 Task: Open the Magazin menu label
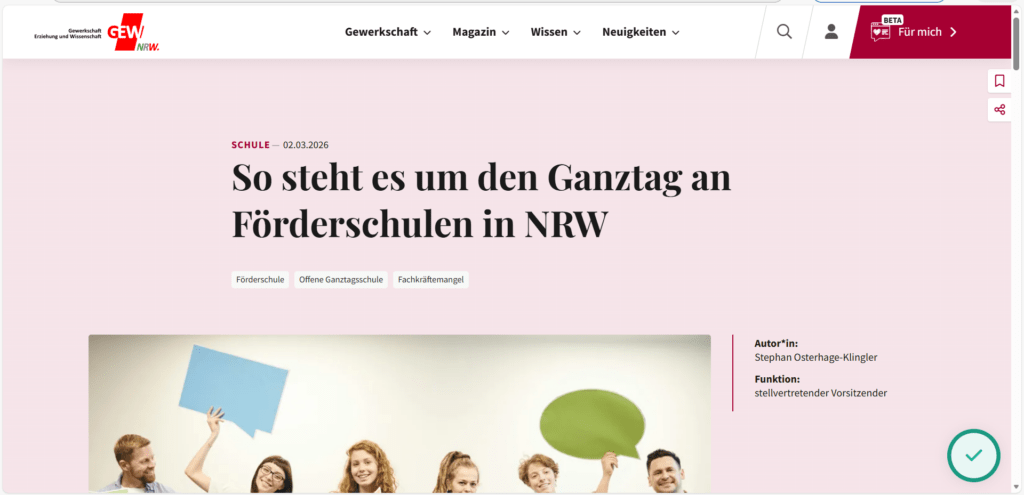[474, 32]
